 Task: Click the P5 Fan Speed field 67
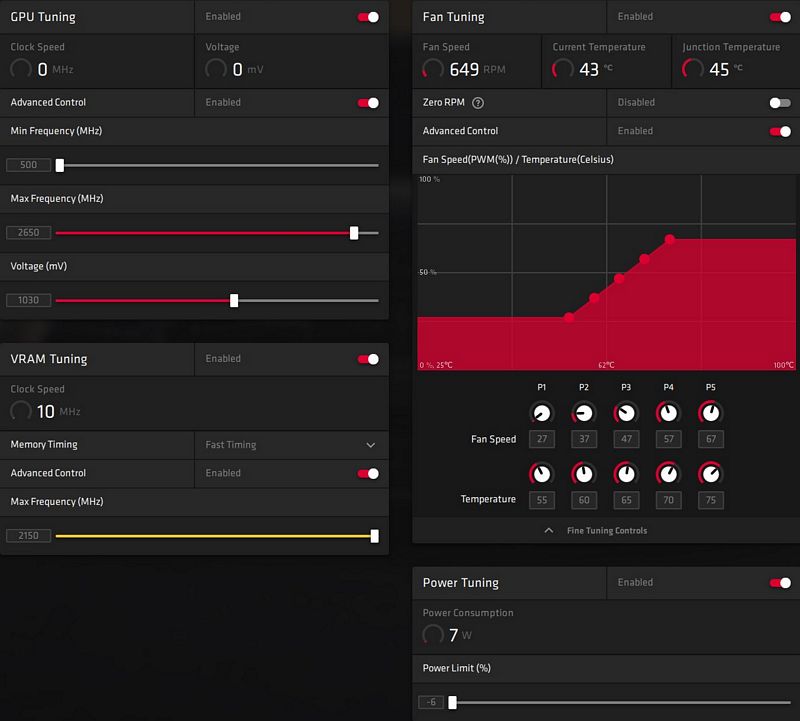pyautogui.click(x=711, y=439)
